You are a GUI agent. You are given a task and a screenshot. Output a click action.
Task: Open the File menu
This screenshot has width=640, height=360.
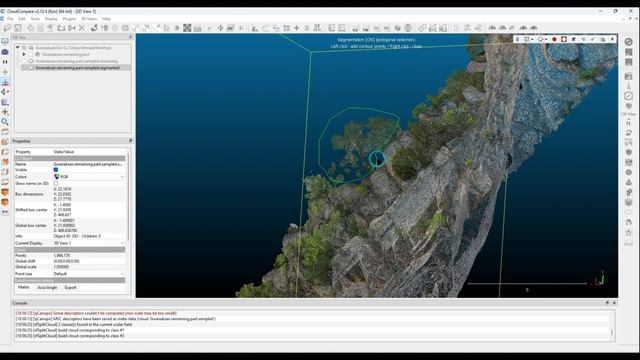coord(10,19)
